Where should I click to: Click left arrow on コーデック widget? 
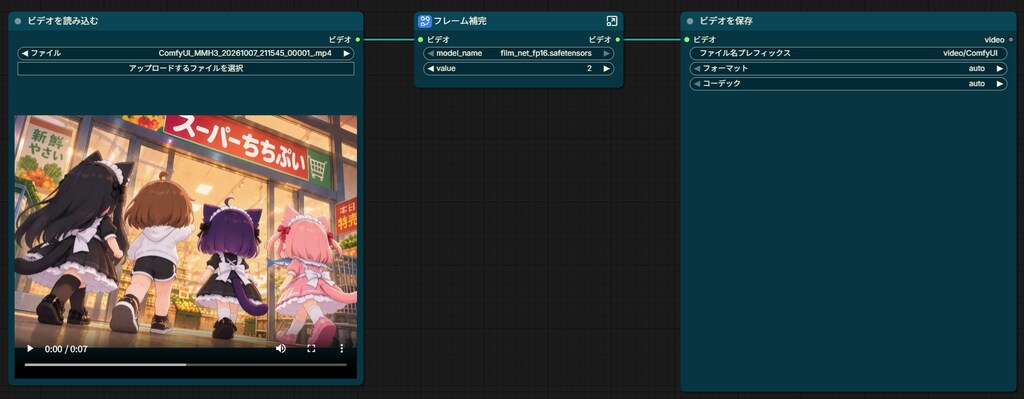[697, 84]
